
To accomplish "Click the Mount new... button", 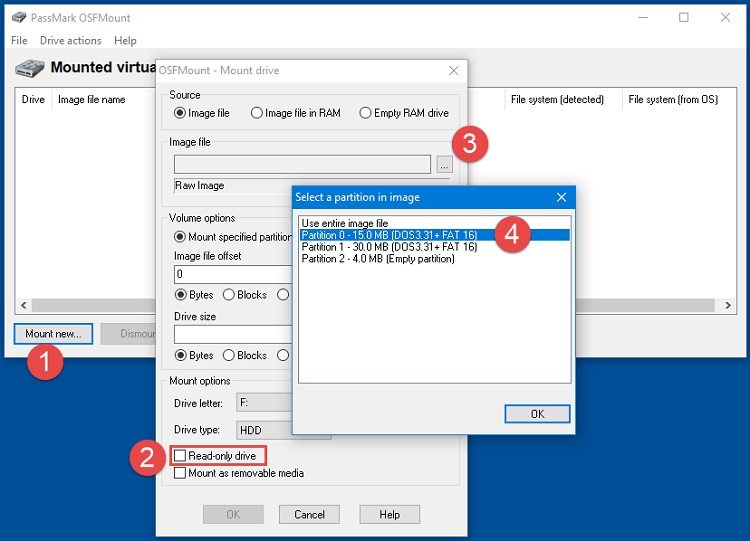I will [54, 334].
